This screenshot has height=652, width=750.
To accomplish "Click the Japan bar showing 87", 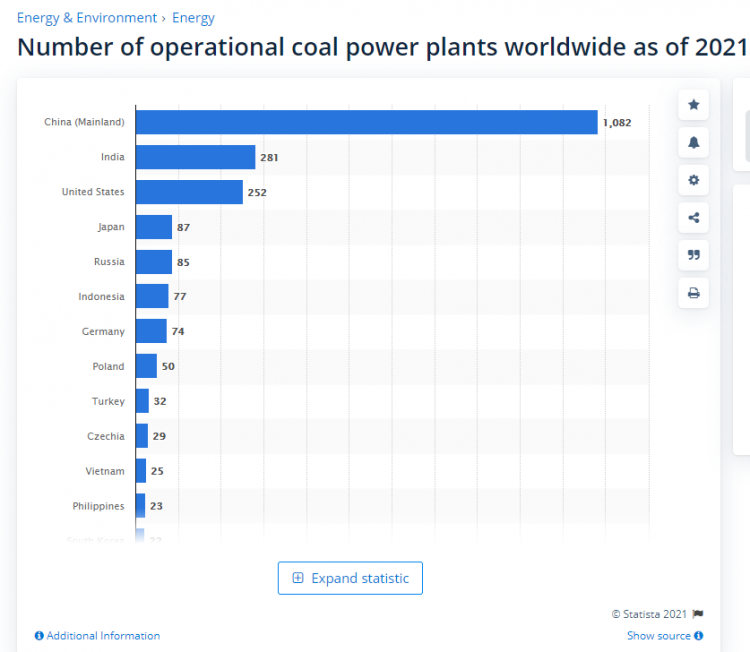I will pyautogui.click(x=154, y=227).
